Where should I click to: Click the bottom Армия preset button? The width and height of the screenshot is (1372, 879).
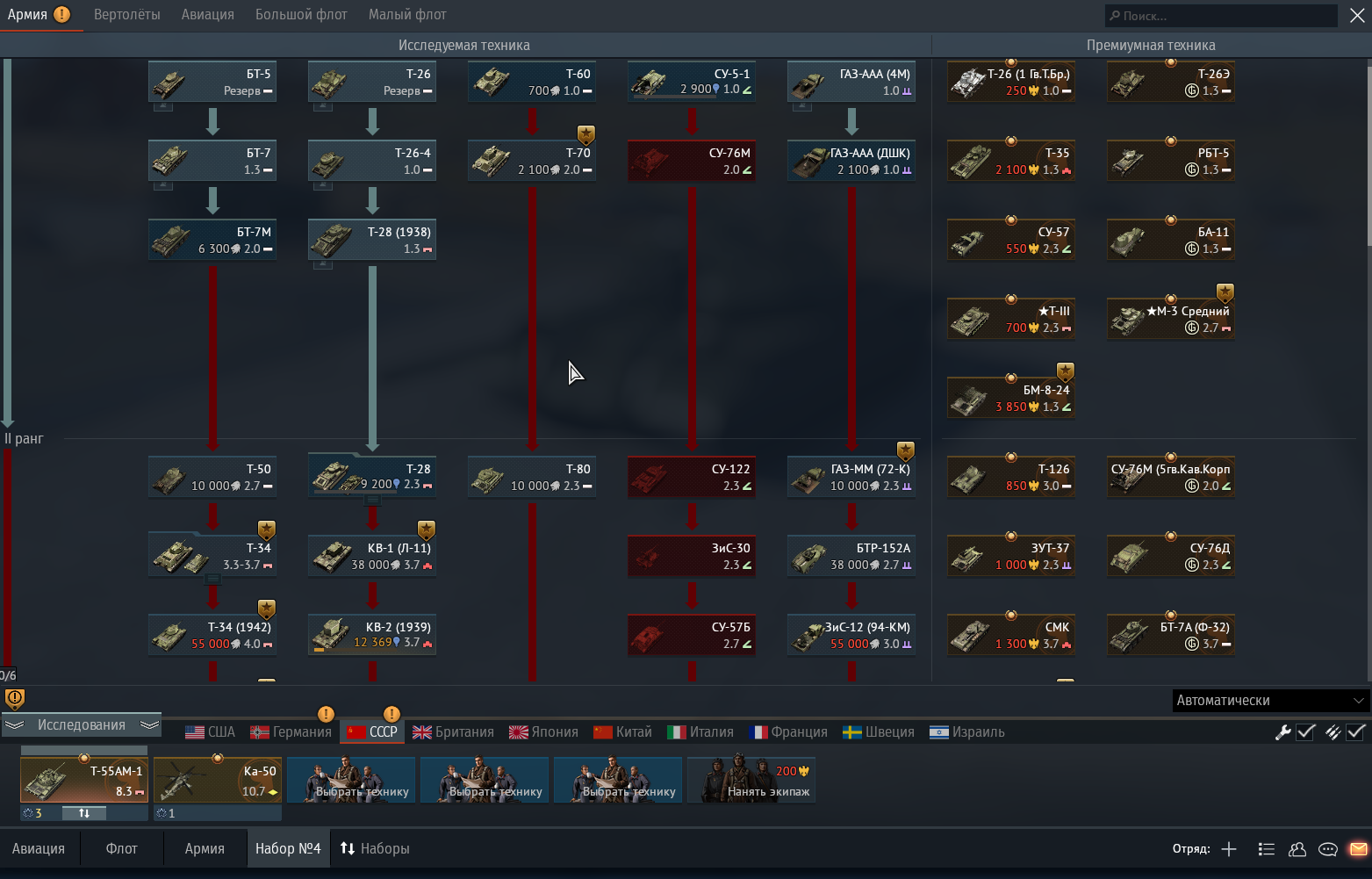tap(205, 848)
